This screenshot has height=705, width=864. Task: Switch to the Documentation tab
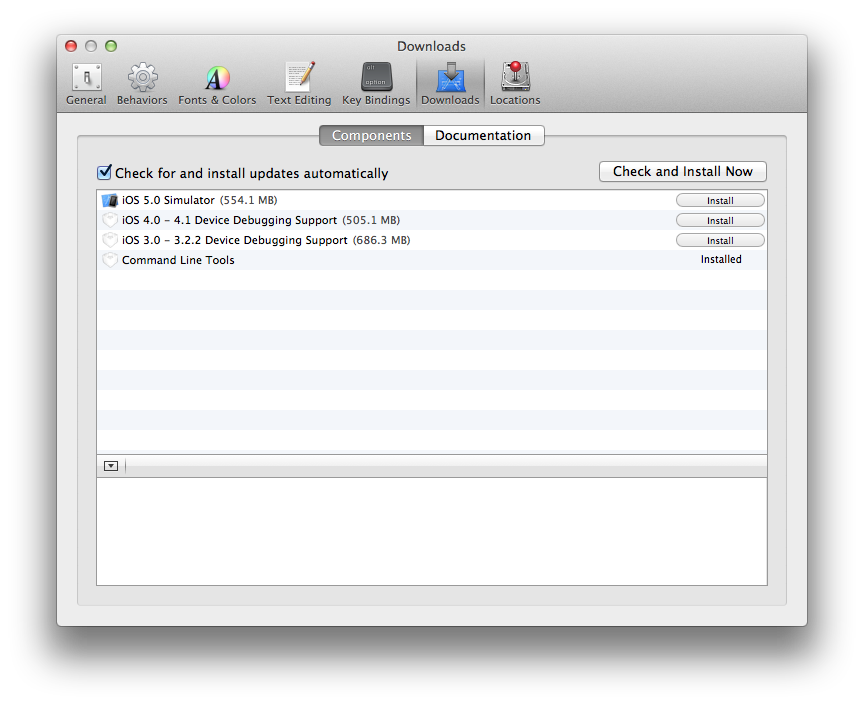click(483, 136)
